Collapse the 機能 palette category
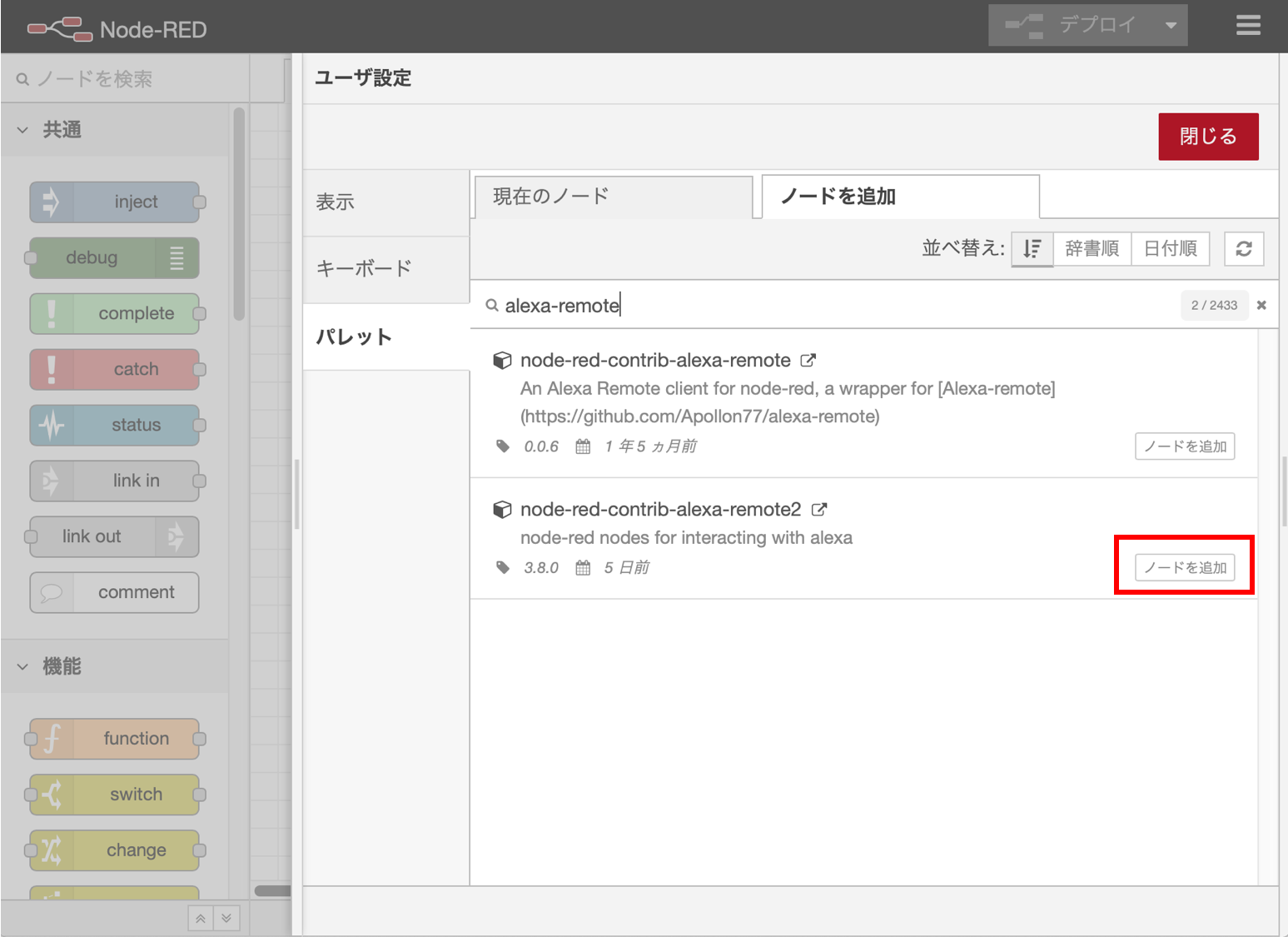This screenshot has width=1288, height=937. tap(23, 666)
